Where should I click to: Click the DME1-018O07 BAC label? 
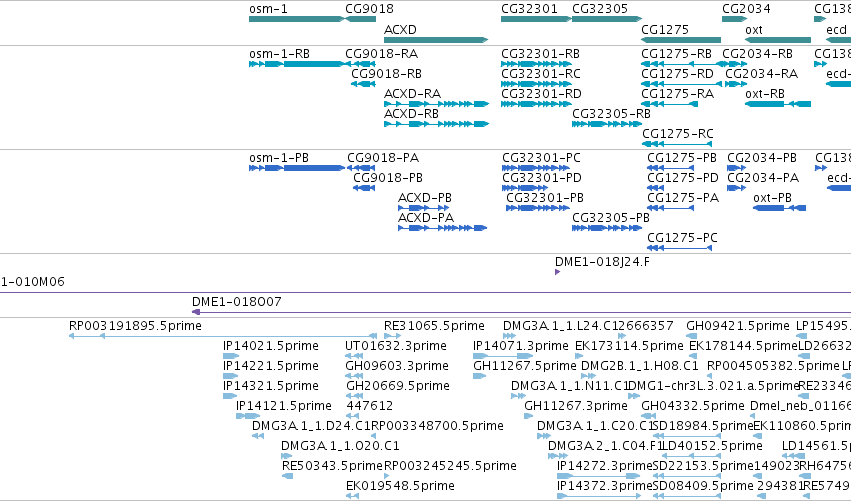237,302
